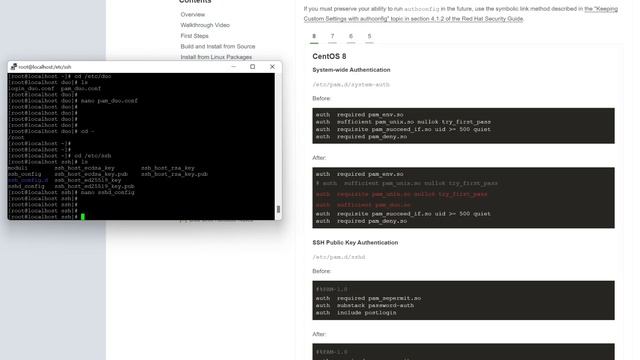Click the PuTTY icon in terminal title bar
The image size is (640, 360).
(x=13, y=67)
